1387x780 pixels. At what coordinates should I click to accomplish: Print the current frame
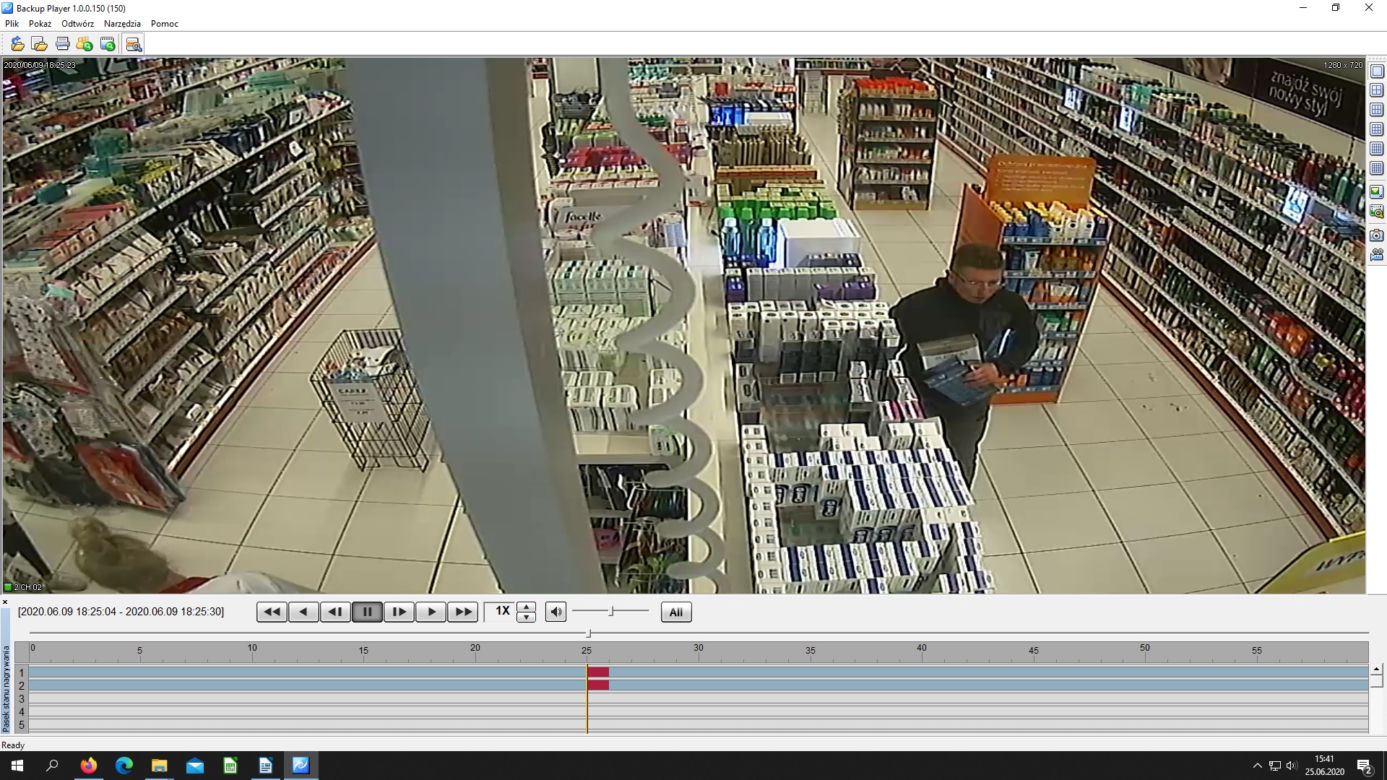pos(62,43)
